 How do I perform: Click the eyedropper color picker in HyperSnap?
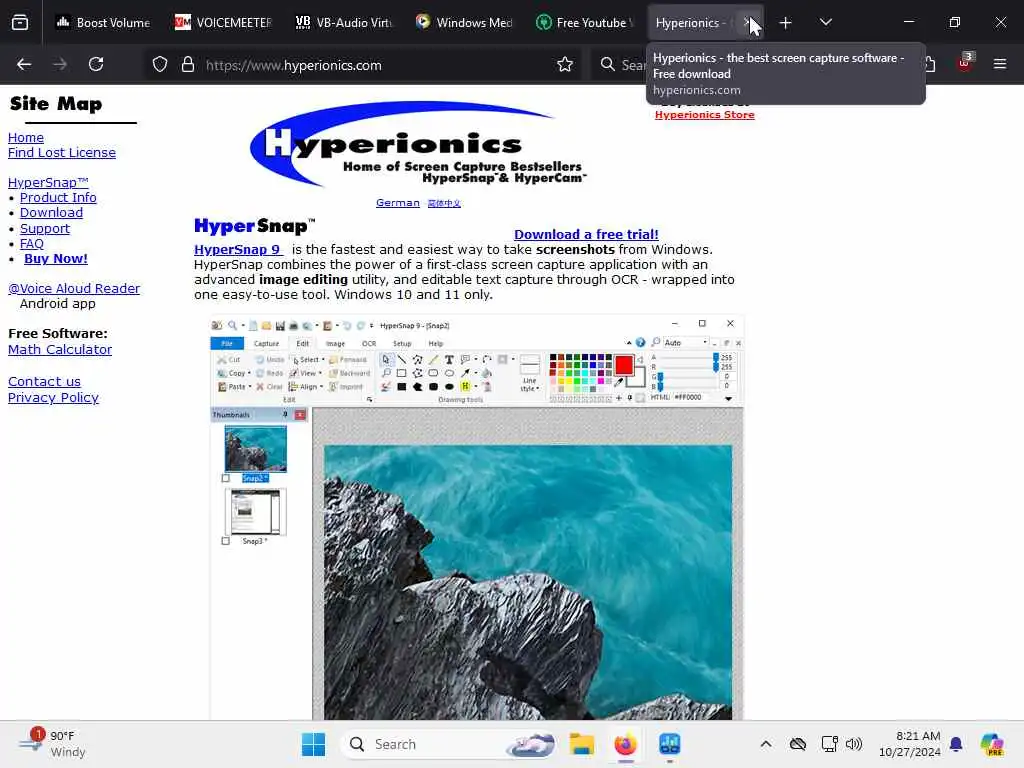pos(618,382)
